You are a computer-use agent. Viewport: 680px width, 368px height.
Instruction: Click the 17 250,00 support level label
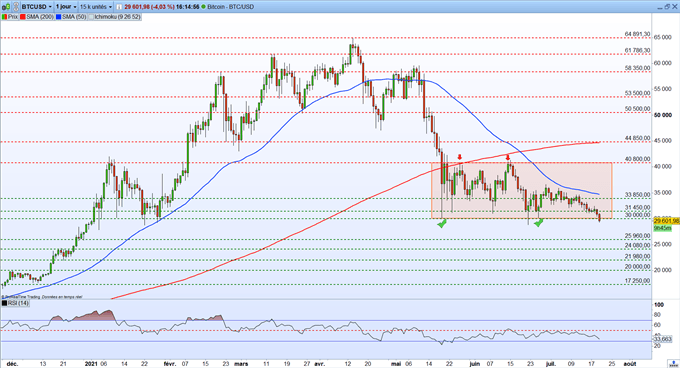pyautogui.click(x=638, y=281)
